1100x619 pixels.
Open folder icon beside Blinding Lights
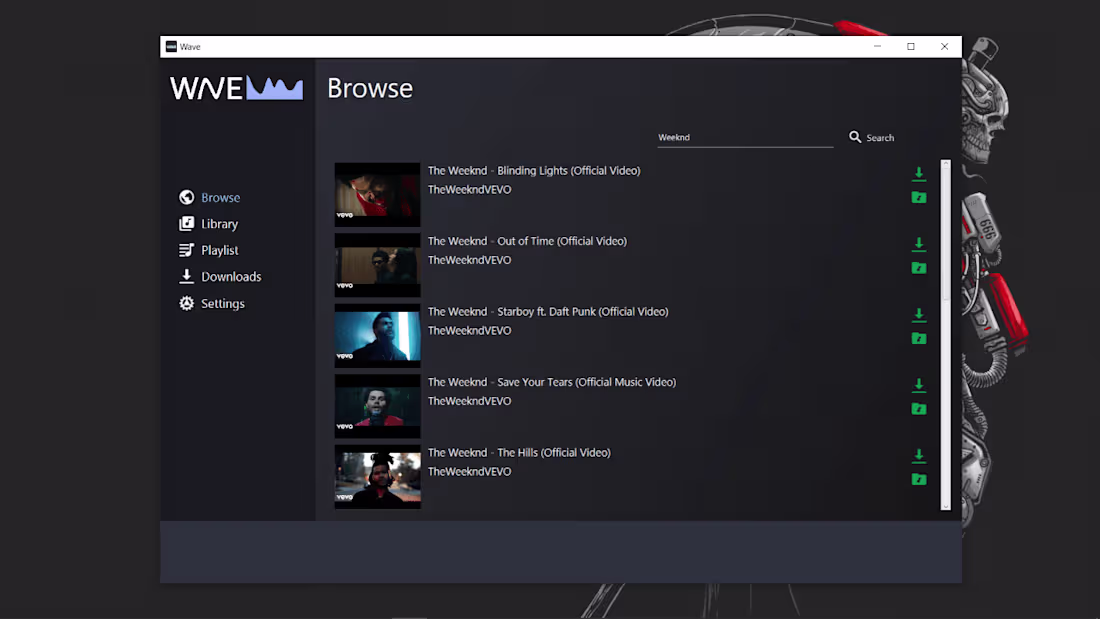pos(919,197)
